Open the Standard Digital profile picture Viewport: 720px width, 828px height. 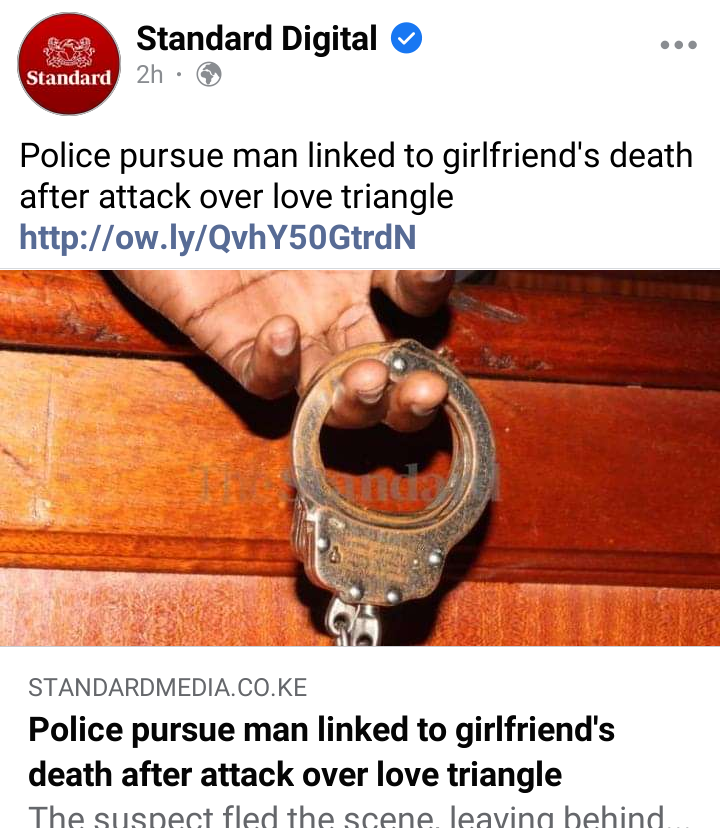(69, 63)
